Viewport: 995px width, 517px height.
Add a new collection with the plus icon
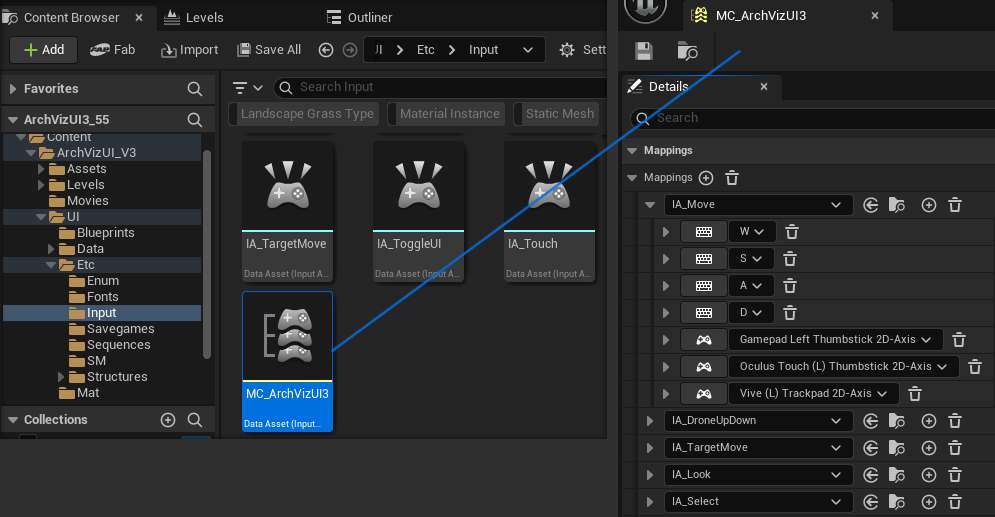point(168,420)
